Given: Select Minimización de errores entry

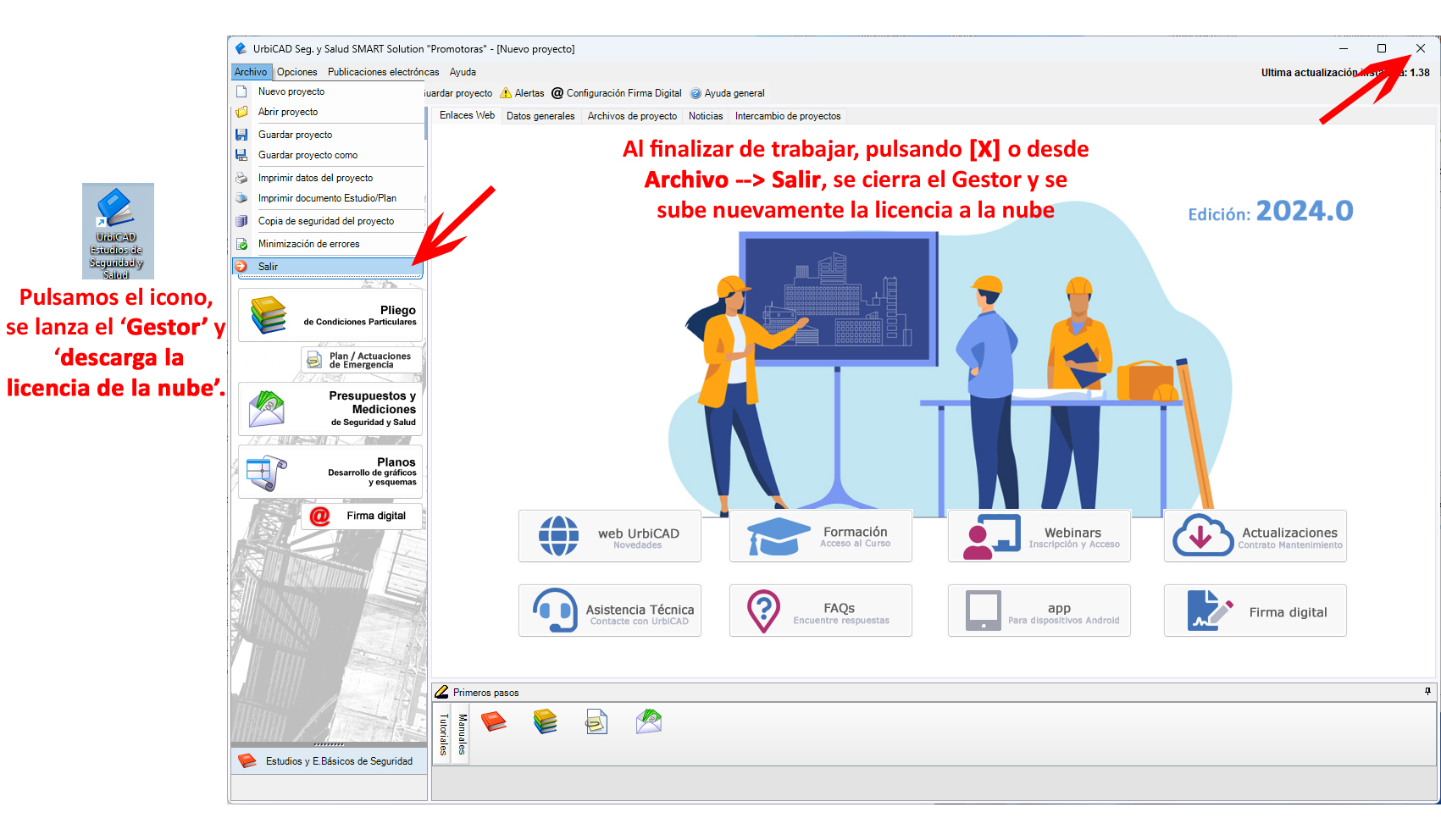Looking at the screenshot, I should [329, 244].
